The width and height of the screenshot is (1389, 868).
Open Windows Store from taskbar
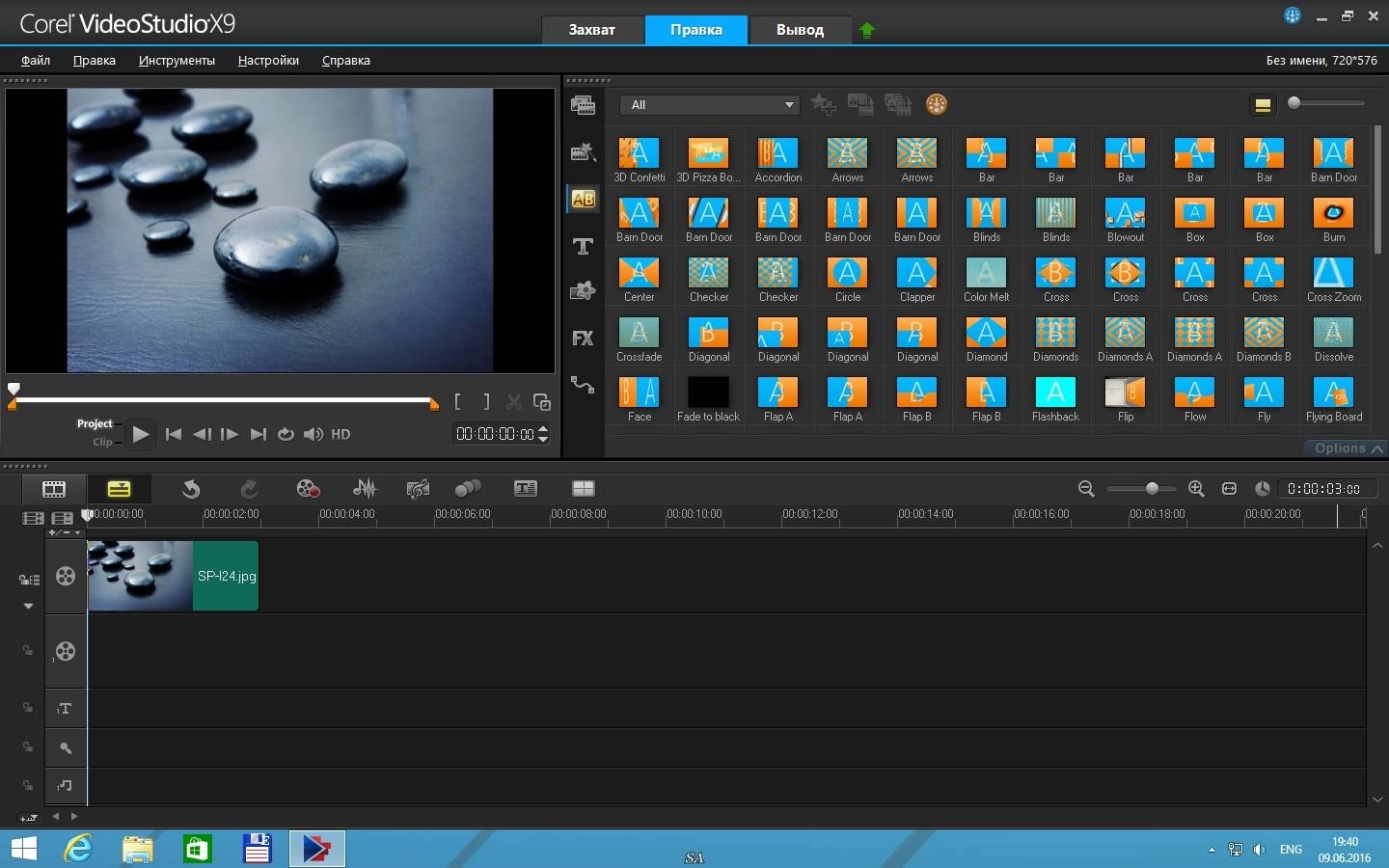198,849
